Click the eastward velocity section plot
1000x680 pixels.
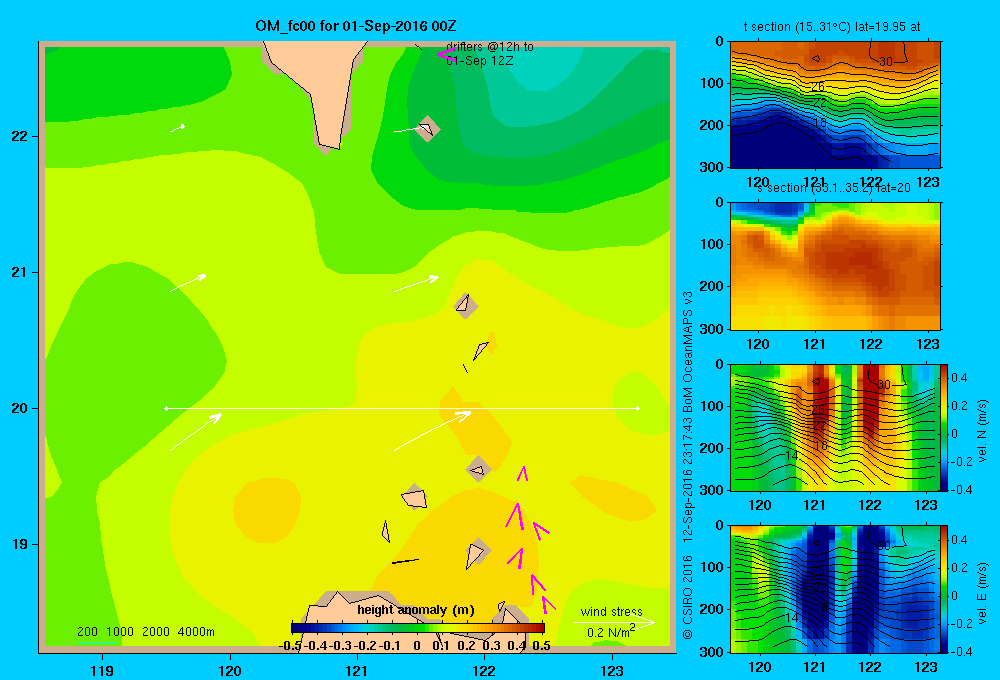point(835,588)
